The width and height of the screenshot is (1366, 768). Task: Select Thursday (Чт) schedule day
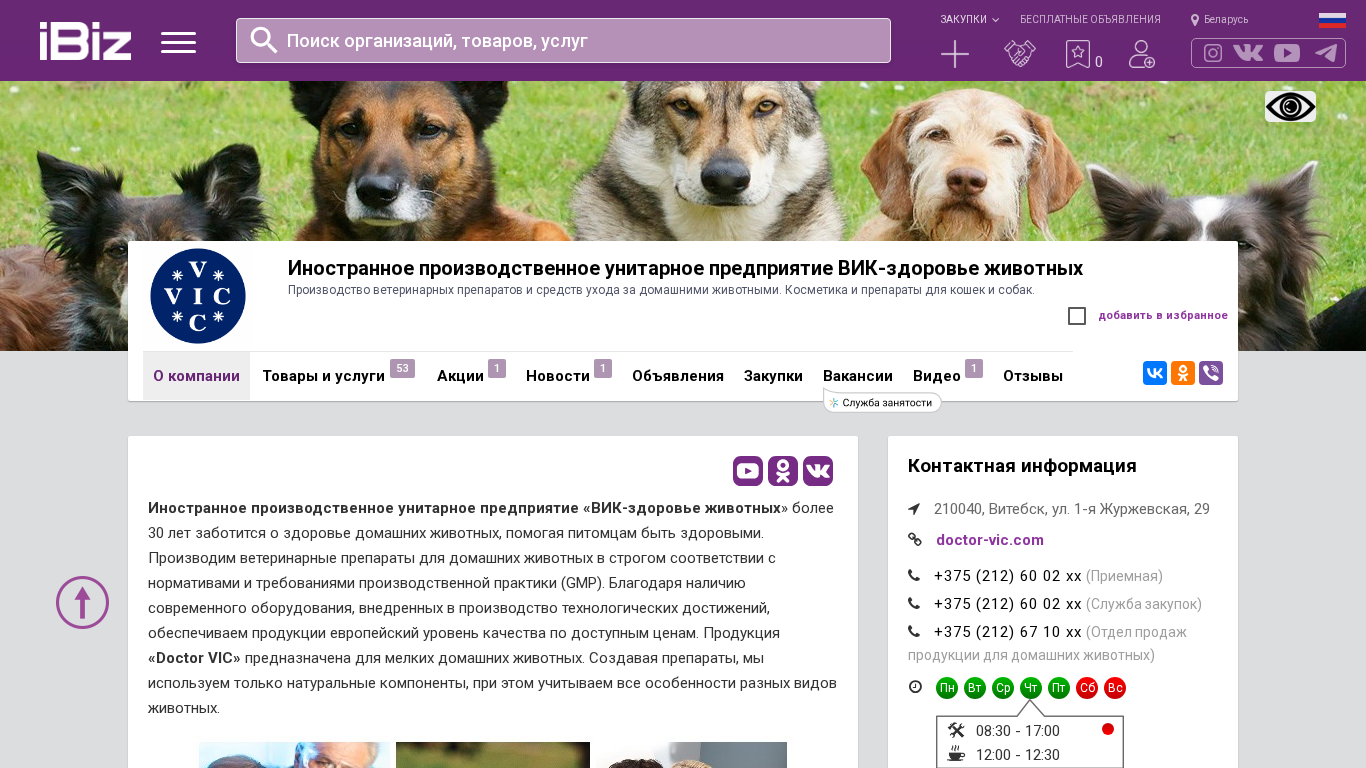[1031, 688]
